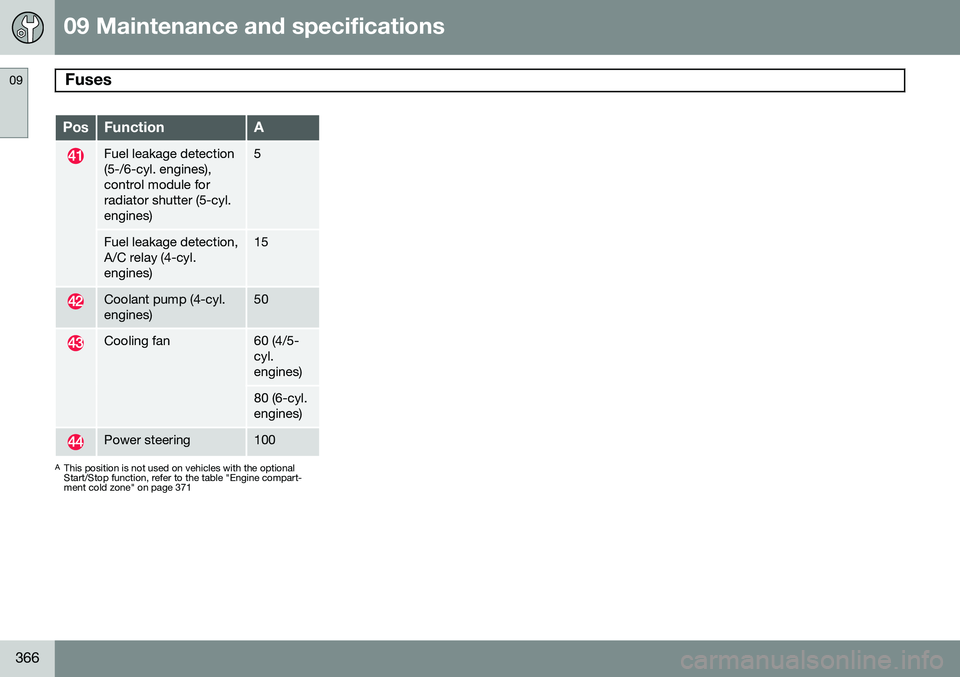The height and width of the screenshot is (677, 960).
Task: Click the red fuse position 41 badge
Action: click(x=75, y=156)
